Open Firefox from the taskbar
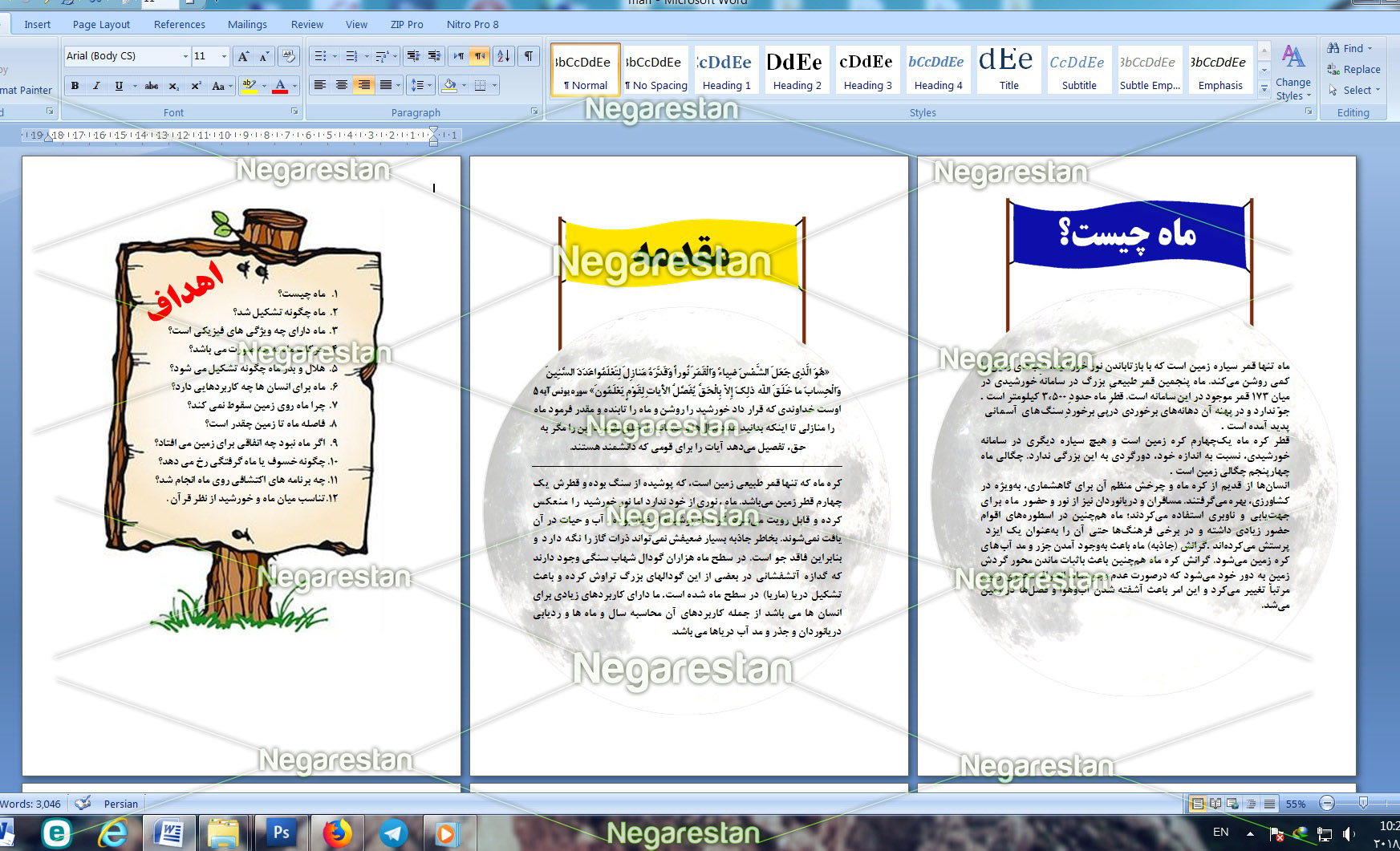This screenshot has height=851, width=1400. [338, 833]
